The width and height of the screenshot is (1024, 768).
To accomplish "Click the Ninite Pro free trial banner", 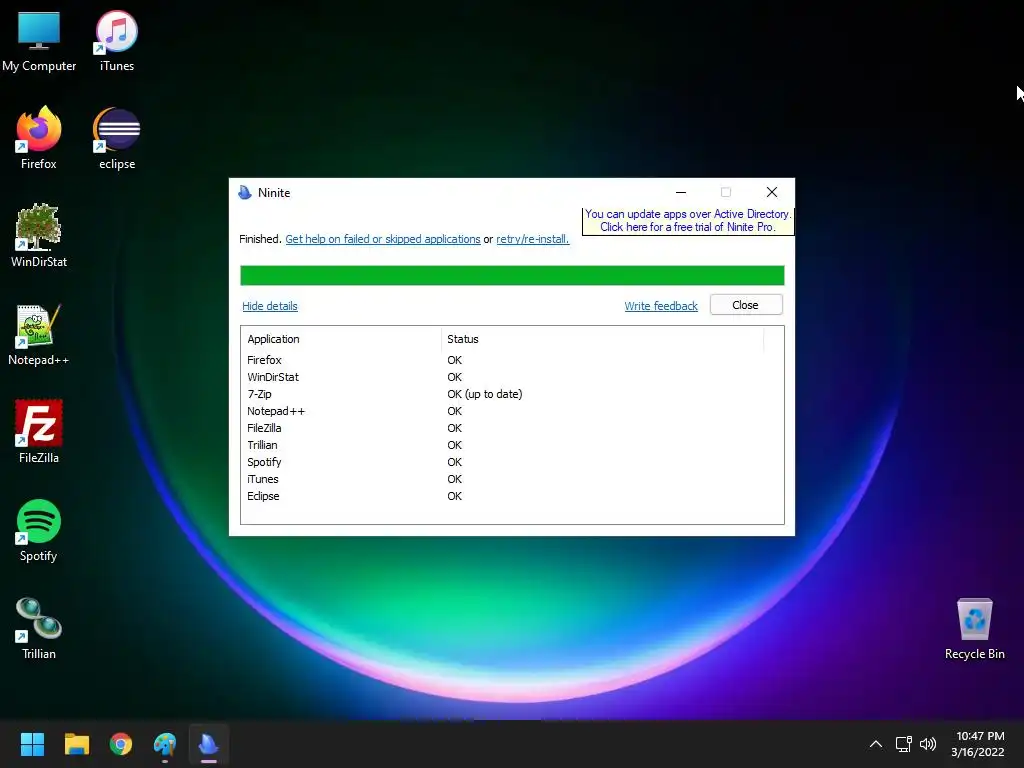I will point(688,221).
